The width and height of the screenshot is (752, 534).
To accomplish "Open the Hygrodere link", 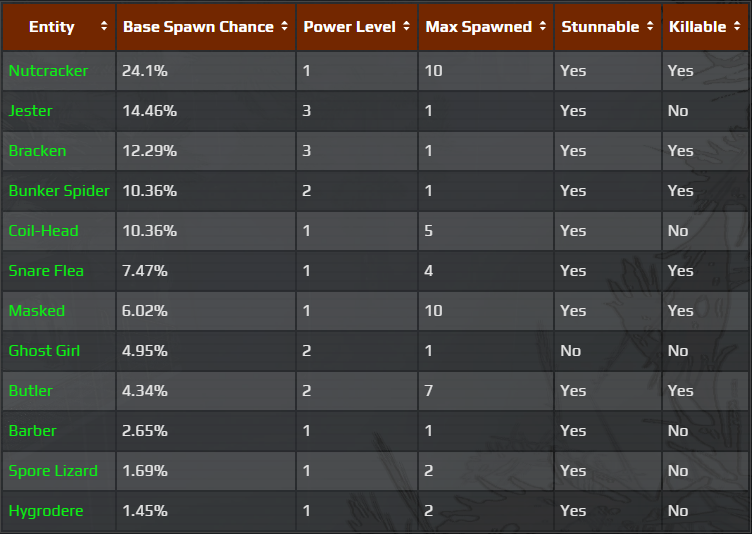I will pyautogui.click(x=46, y=511).
